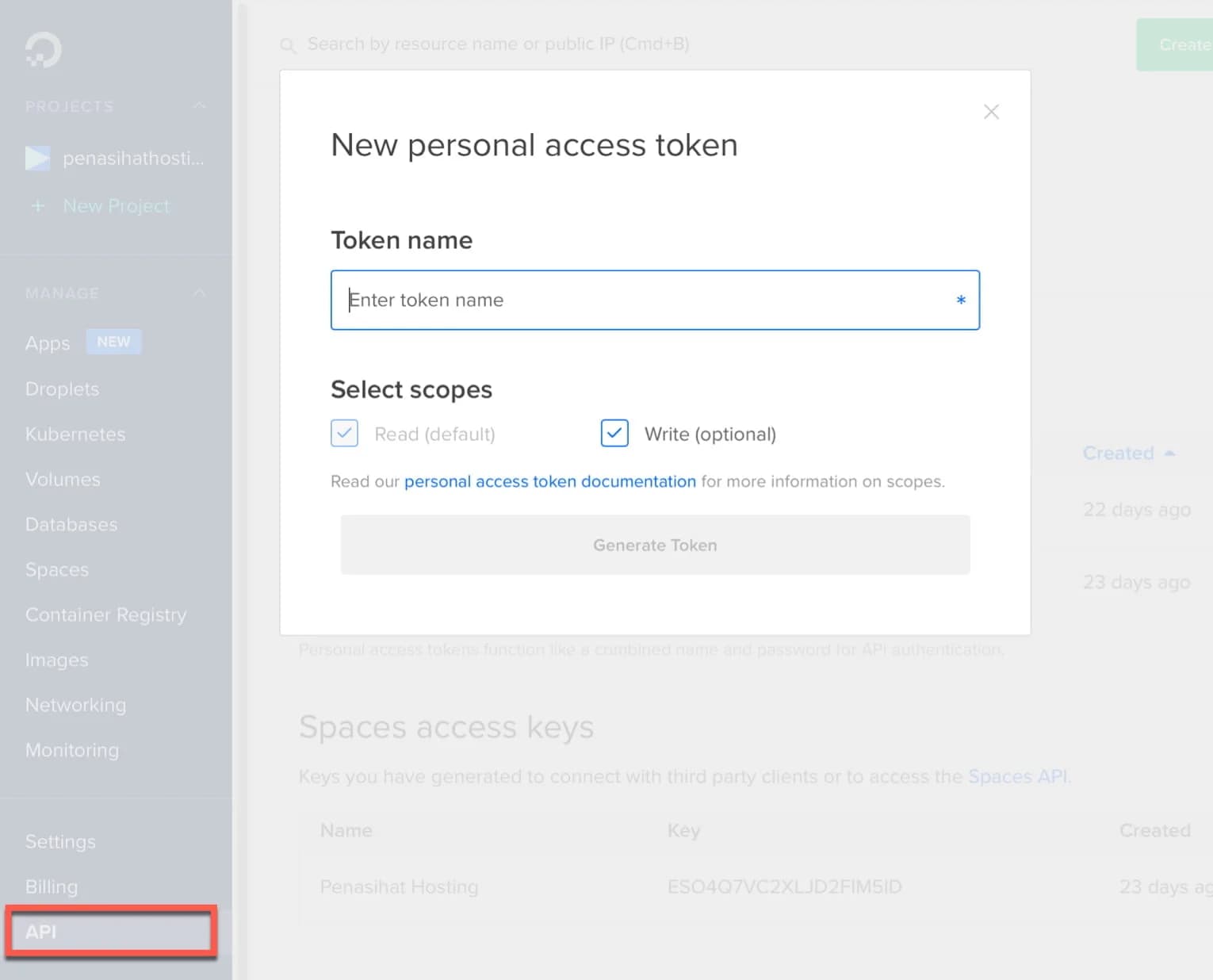Screen dimensions: 1213x980
Task: Click the DigitalOcean logo icon
Action: (x=43, y=50)
